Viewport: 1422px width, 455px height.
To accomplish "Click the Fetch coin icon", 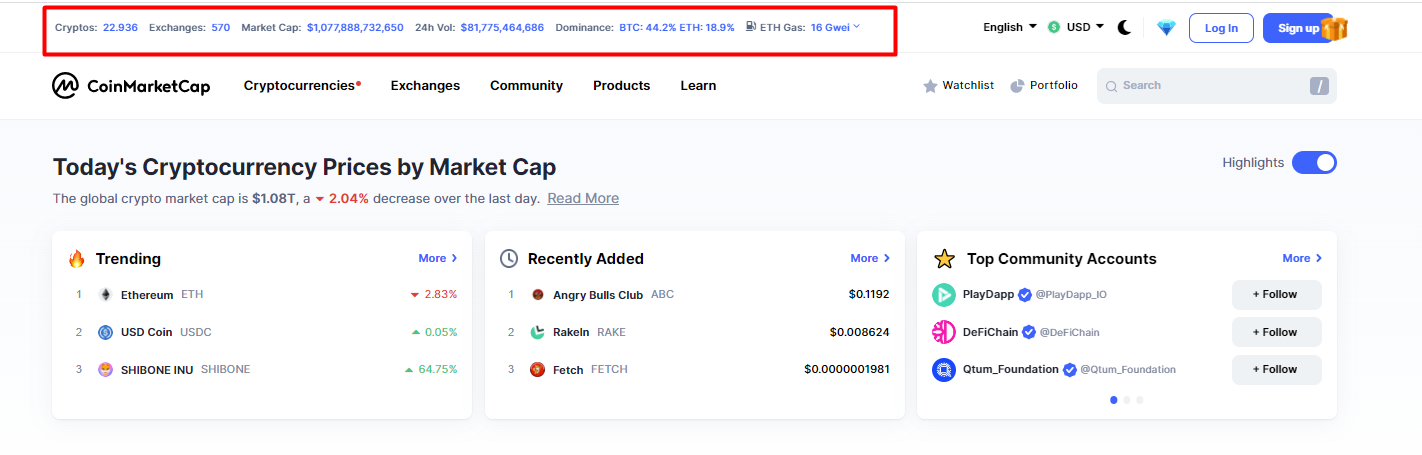I will (x=538, y=370).
